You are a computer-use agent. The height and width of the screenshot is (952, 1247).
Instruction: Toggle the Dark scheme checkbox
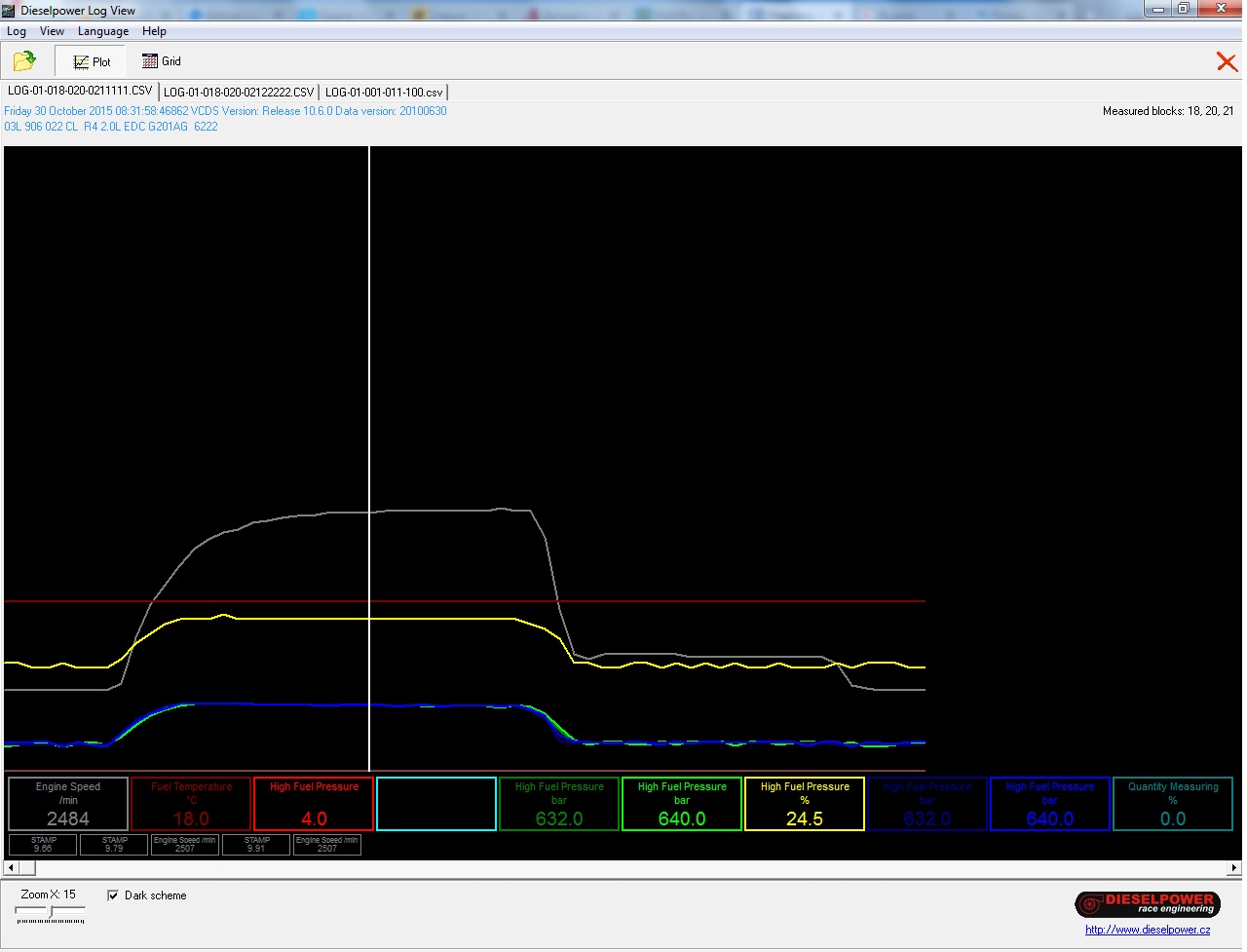113,895
